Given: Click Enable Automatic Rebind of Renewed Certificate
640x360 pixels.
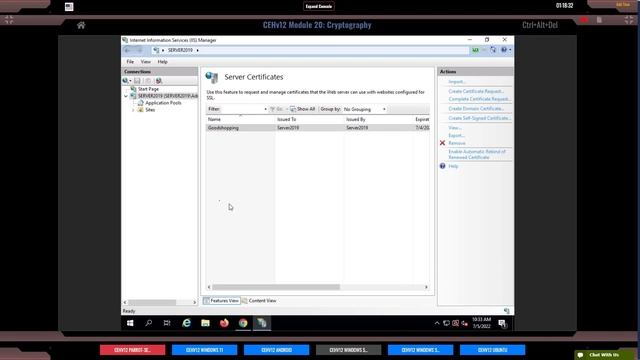Looking at the screenshot, I should [x=477, y=154].
